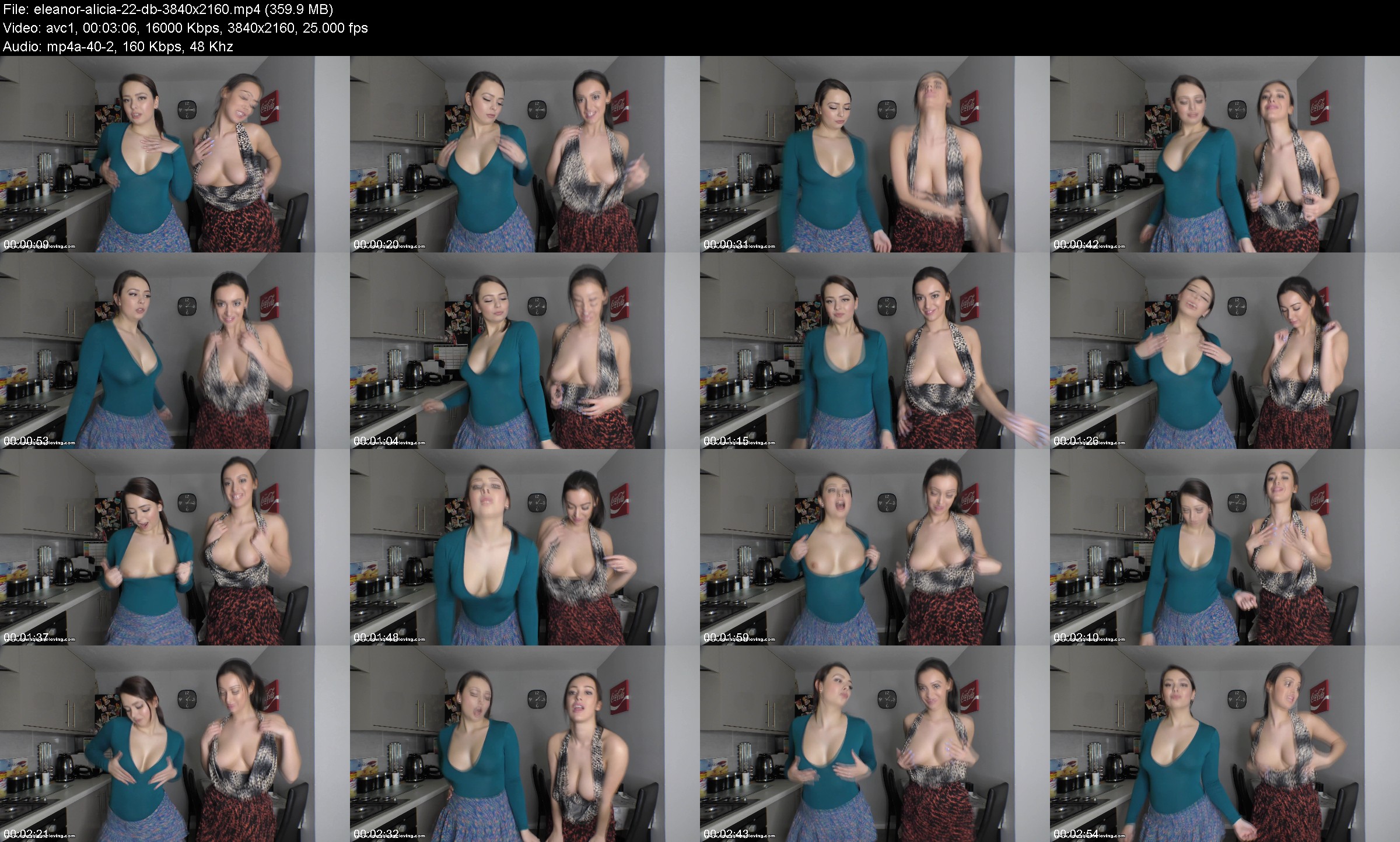Viewport: 1400px width, 842px height.
Task: Click the frame stamped 00:00:42
Action: click(x=1225, y=154)
